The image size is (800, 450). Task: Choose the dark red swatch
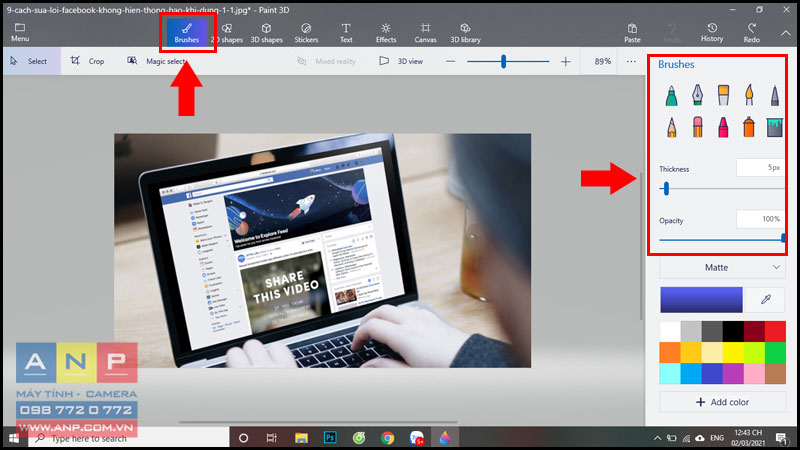(x=754, y=332)
